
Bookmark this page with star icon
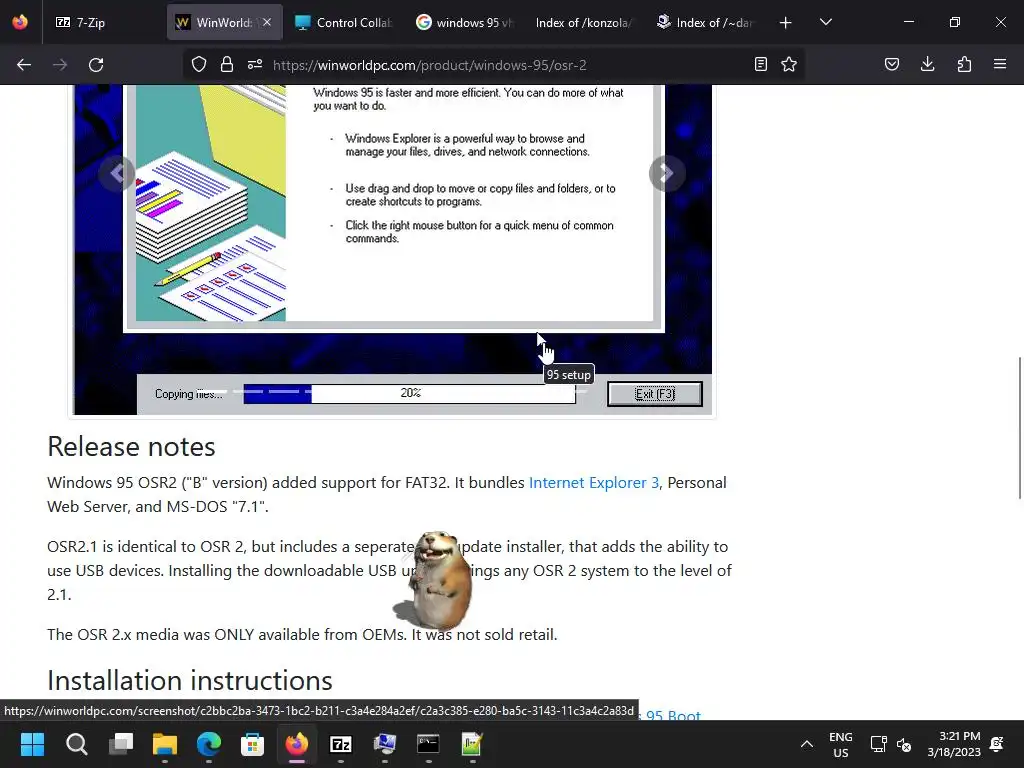pyautogui.click(x=789, y=65)
